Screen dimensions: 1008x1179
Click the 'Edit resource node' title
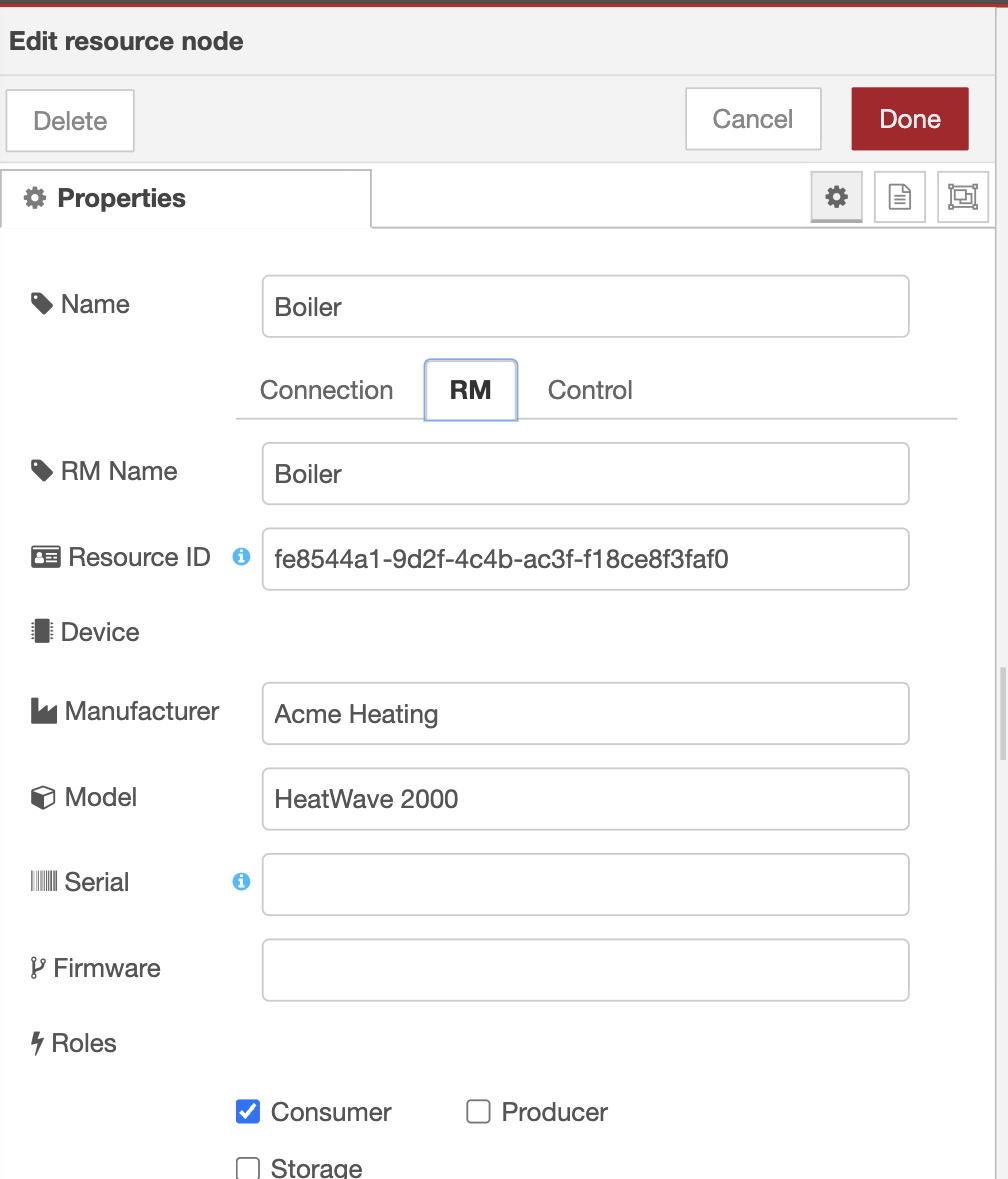pos(126,41)
